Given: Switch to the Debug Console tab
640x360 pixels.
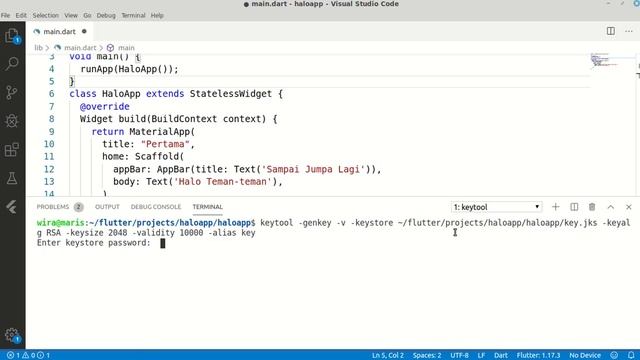Looking at the screenshot, I should click(x=156, y=207).
